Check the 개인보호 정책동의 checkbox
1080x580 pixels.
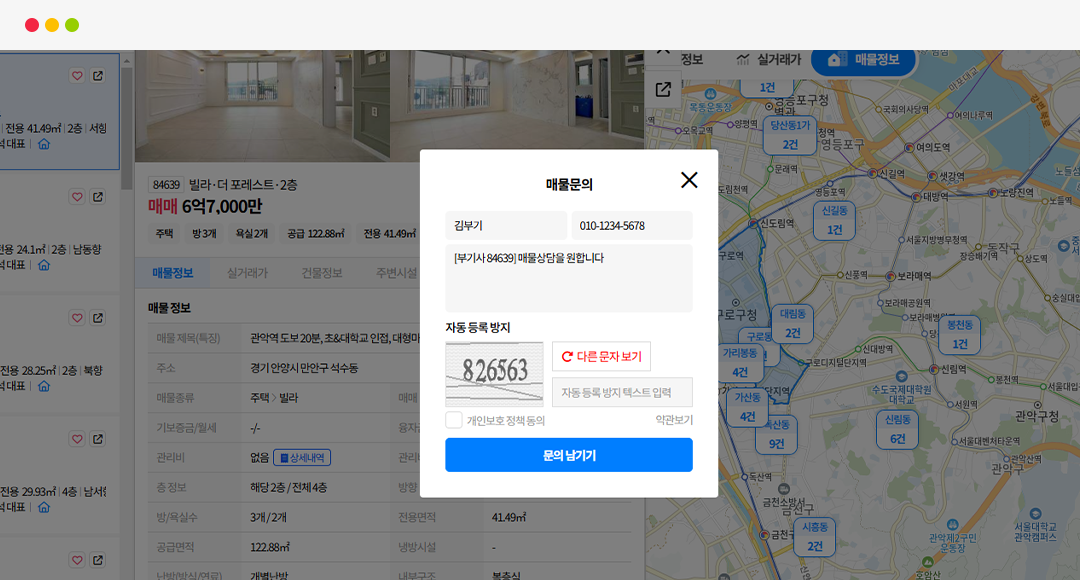(x=454, y=420)
